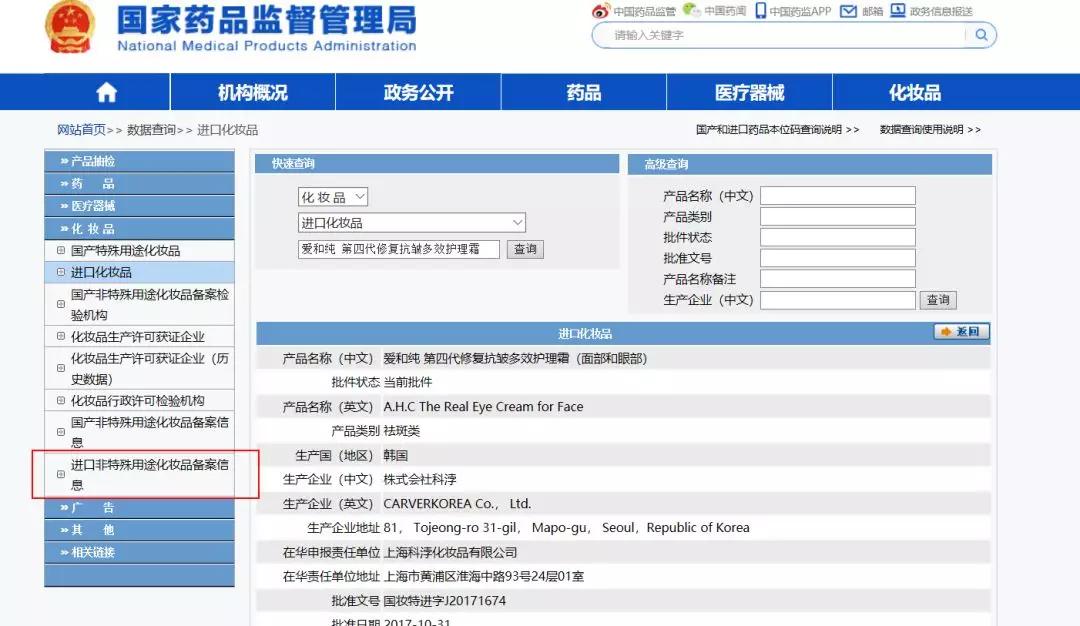This screenshot has width=1080, height=626.
Task: Open the 邮箱 mail envelope icon
Action: click(x=851, y=11)
